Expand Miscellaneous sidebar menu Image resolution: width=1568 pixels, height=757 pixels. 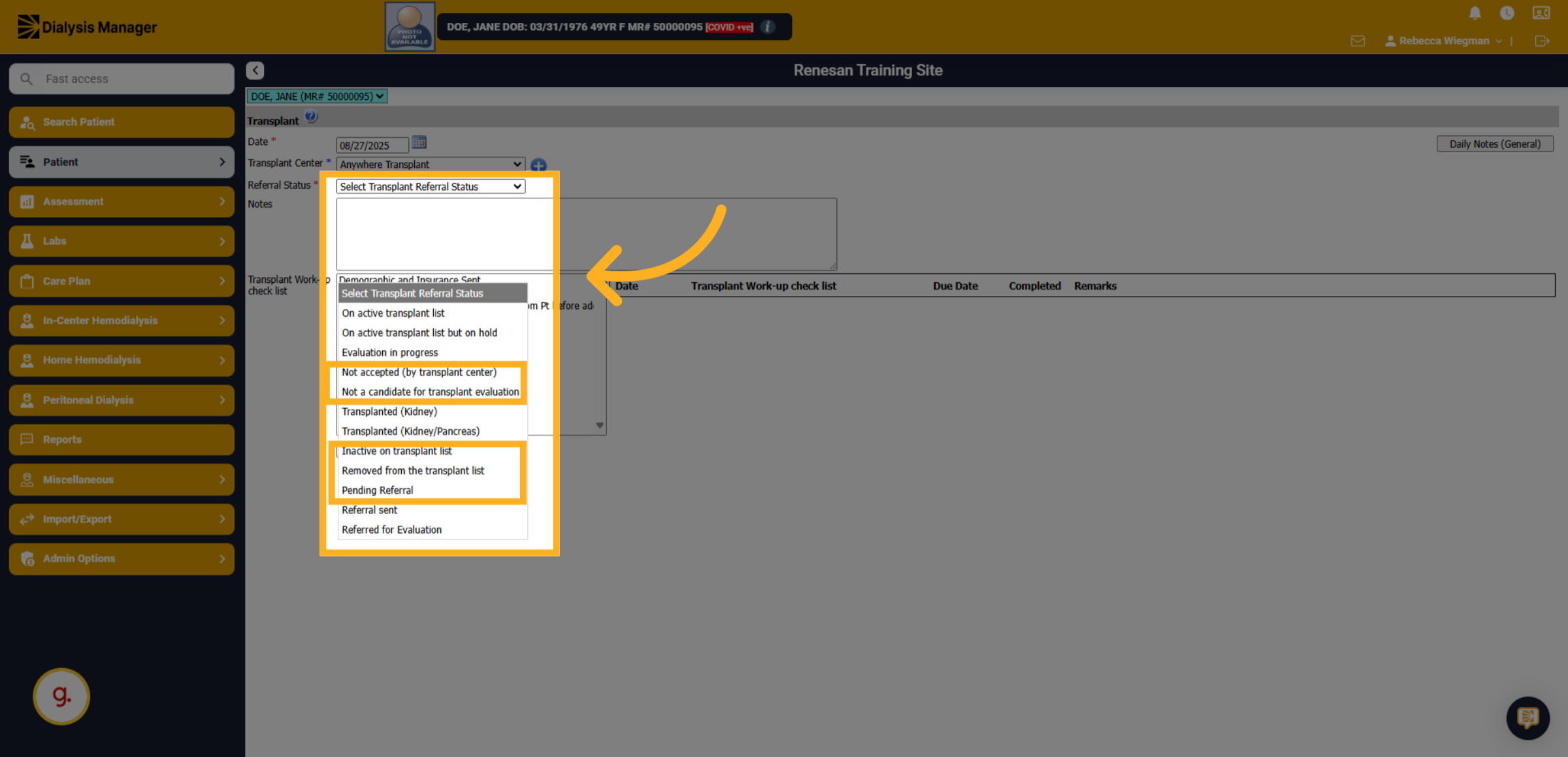point(122,479)
